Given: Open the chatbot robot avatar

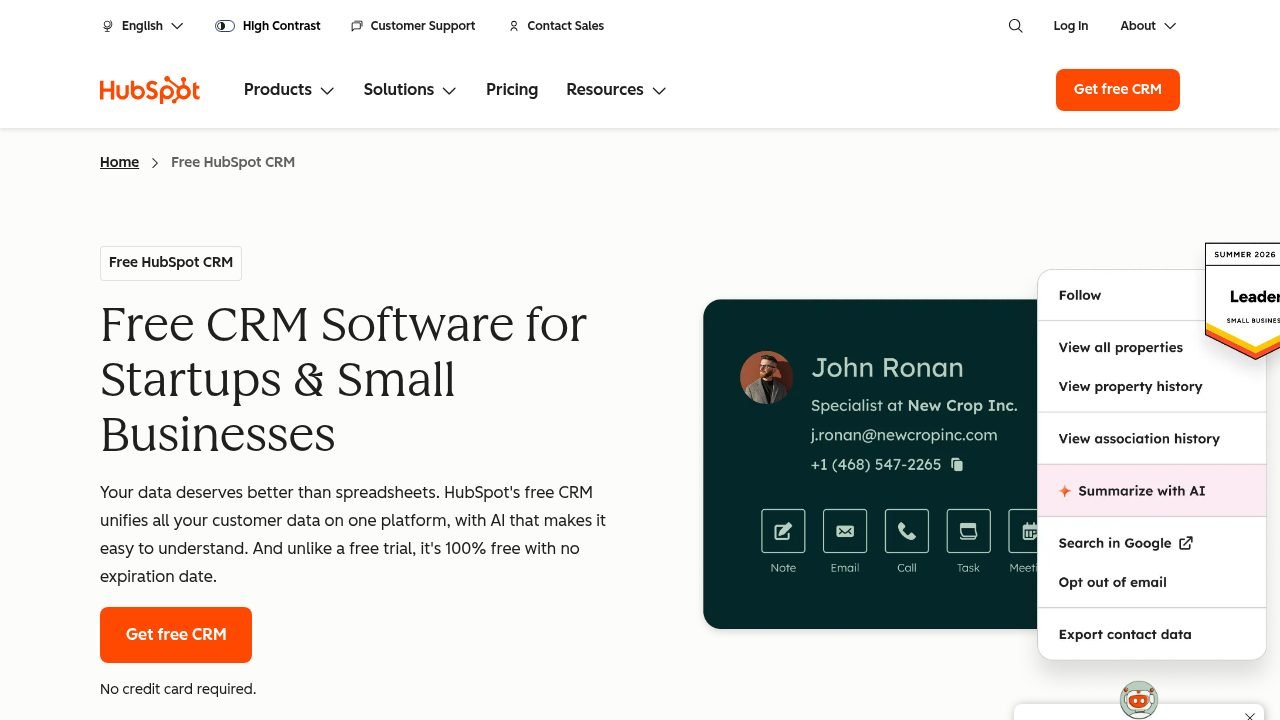Looking at the screenshot, I should click(1139, 700).
